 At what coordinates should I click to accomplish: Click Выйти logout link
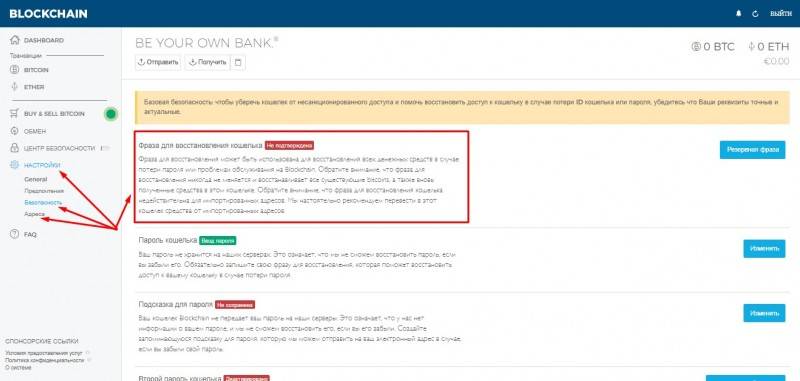[781, 14]
